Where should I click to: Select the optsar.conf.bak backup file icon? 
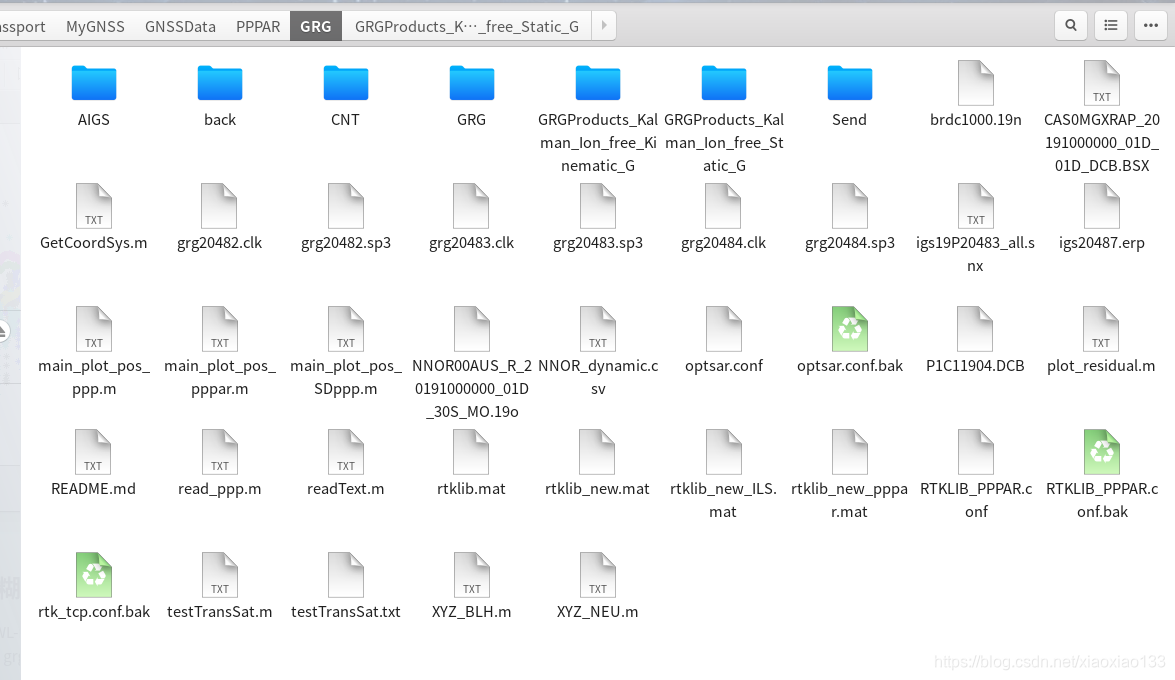[850, 329]
